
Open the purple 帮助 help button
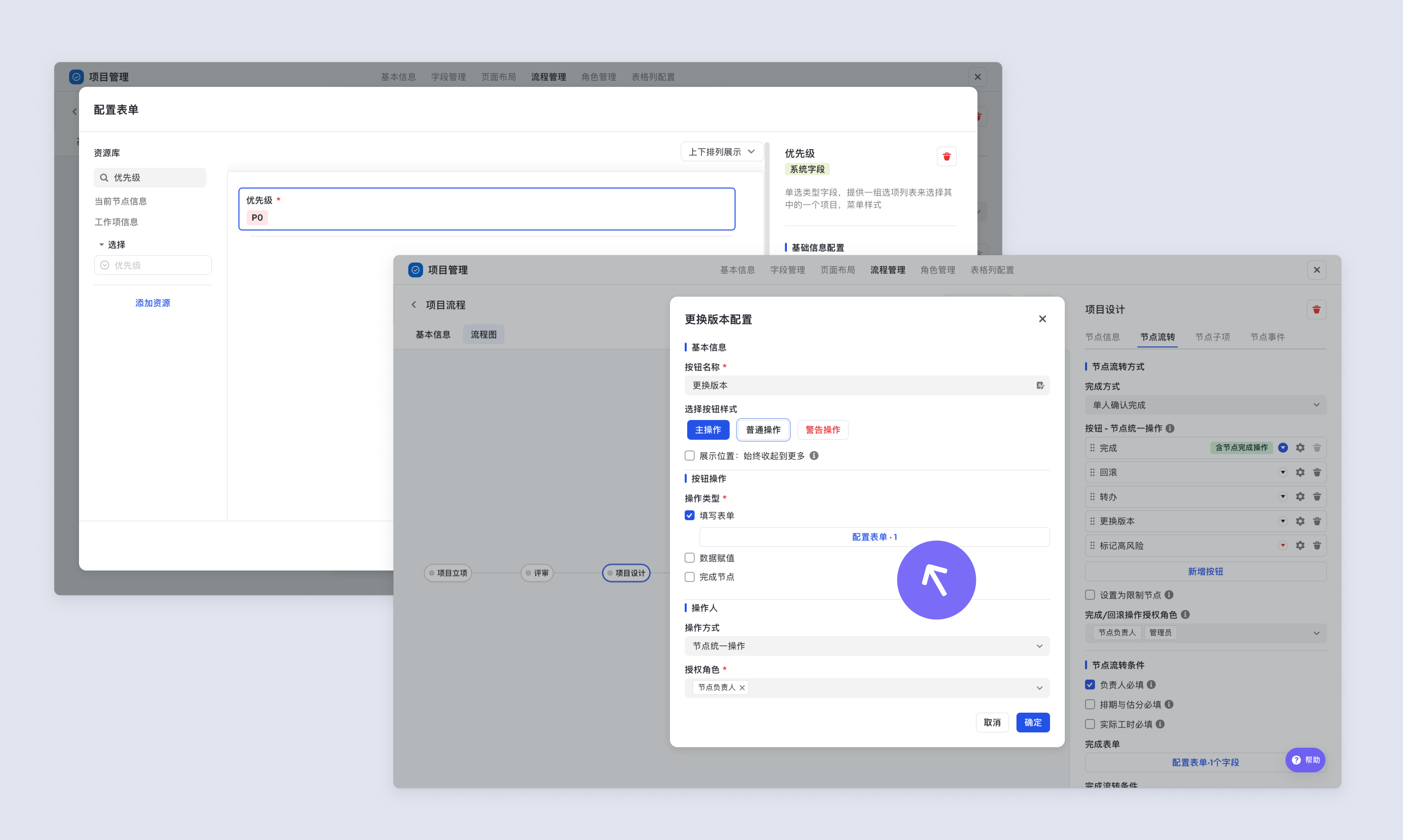click(1305, 760)
